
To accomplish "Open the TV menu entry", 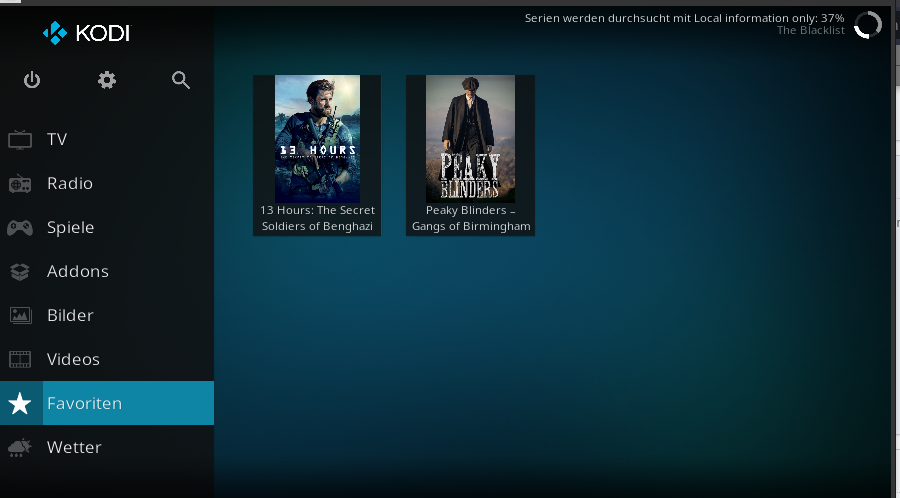I will tap(107, 139).
